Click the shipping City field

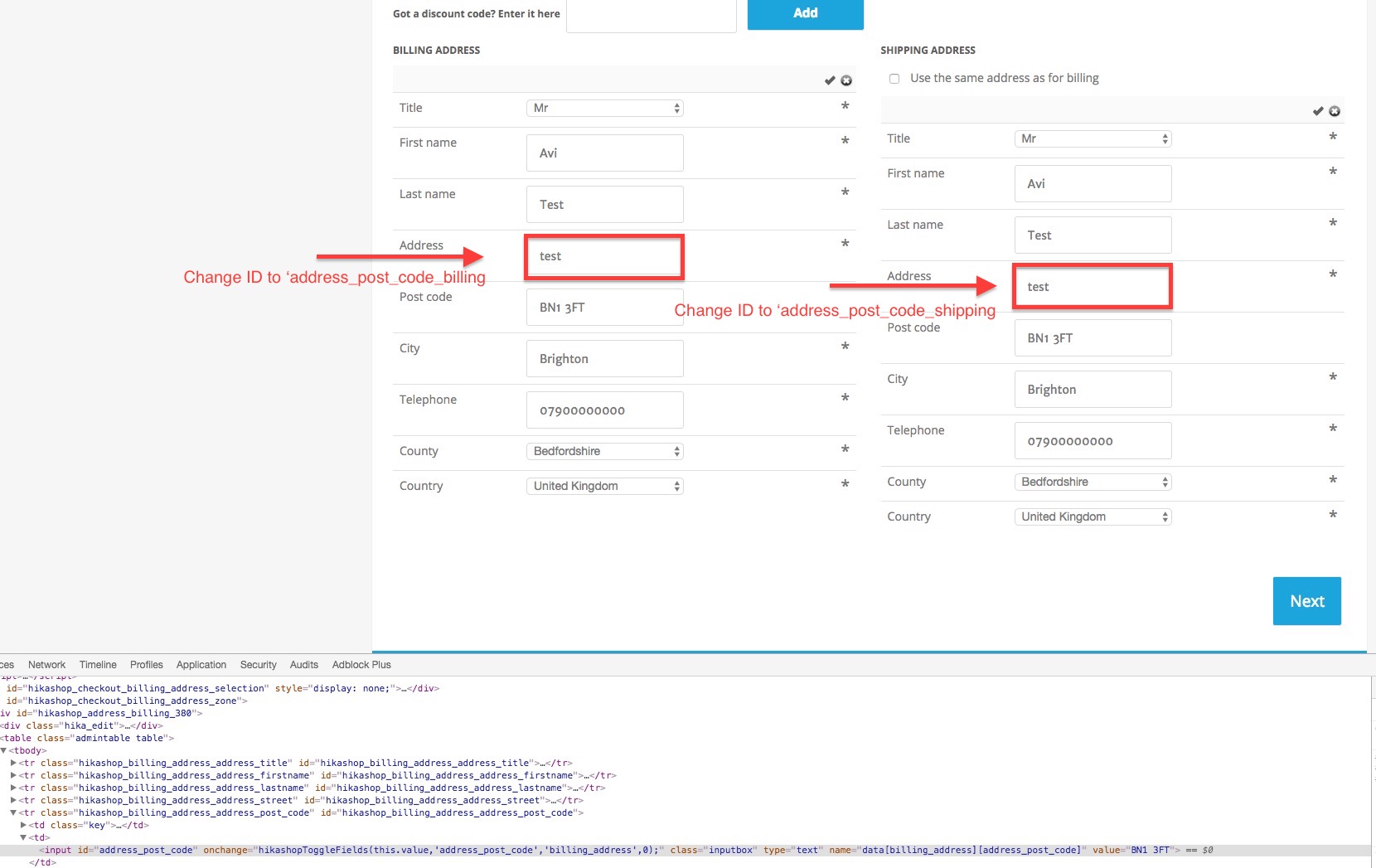tap(1093, 390)
